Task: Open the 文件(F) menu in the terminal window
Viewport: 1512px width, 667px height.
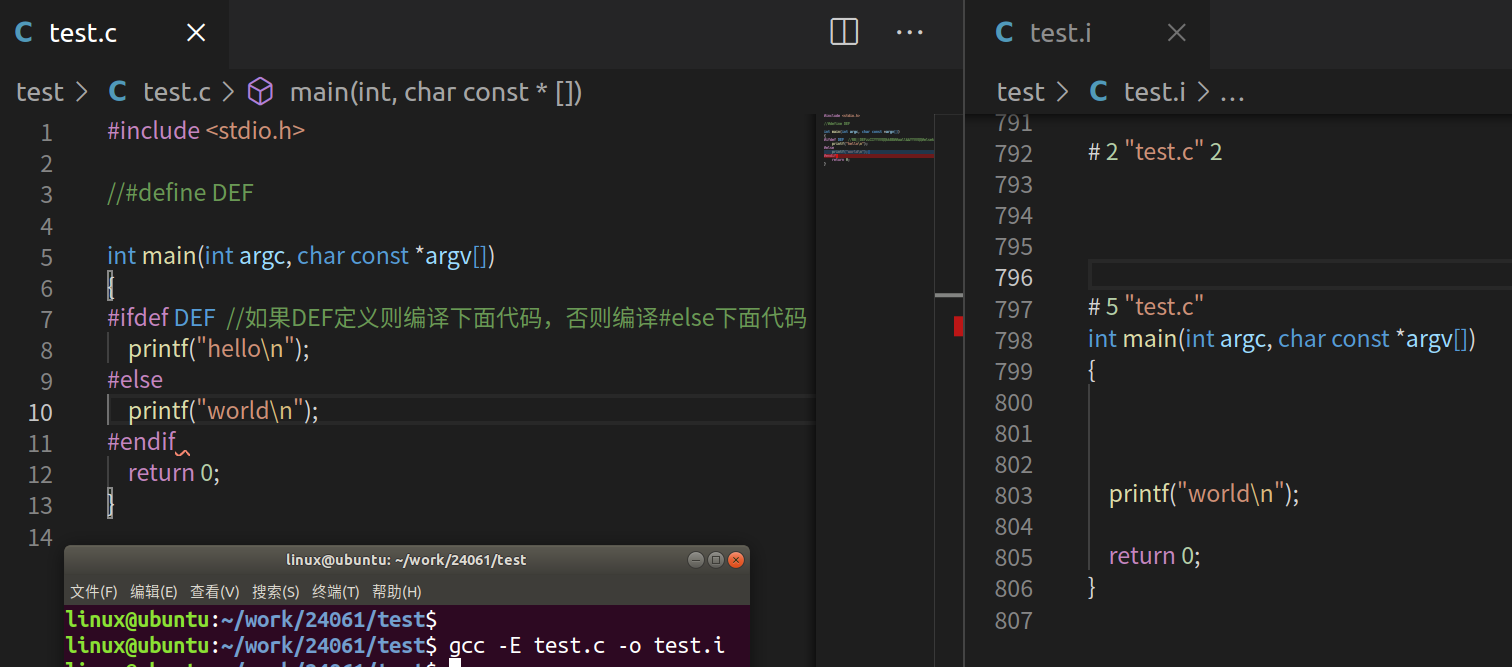Action: point(94,591)
